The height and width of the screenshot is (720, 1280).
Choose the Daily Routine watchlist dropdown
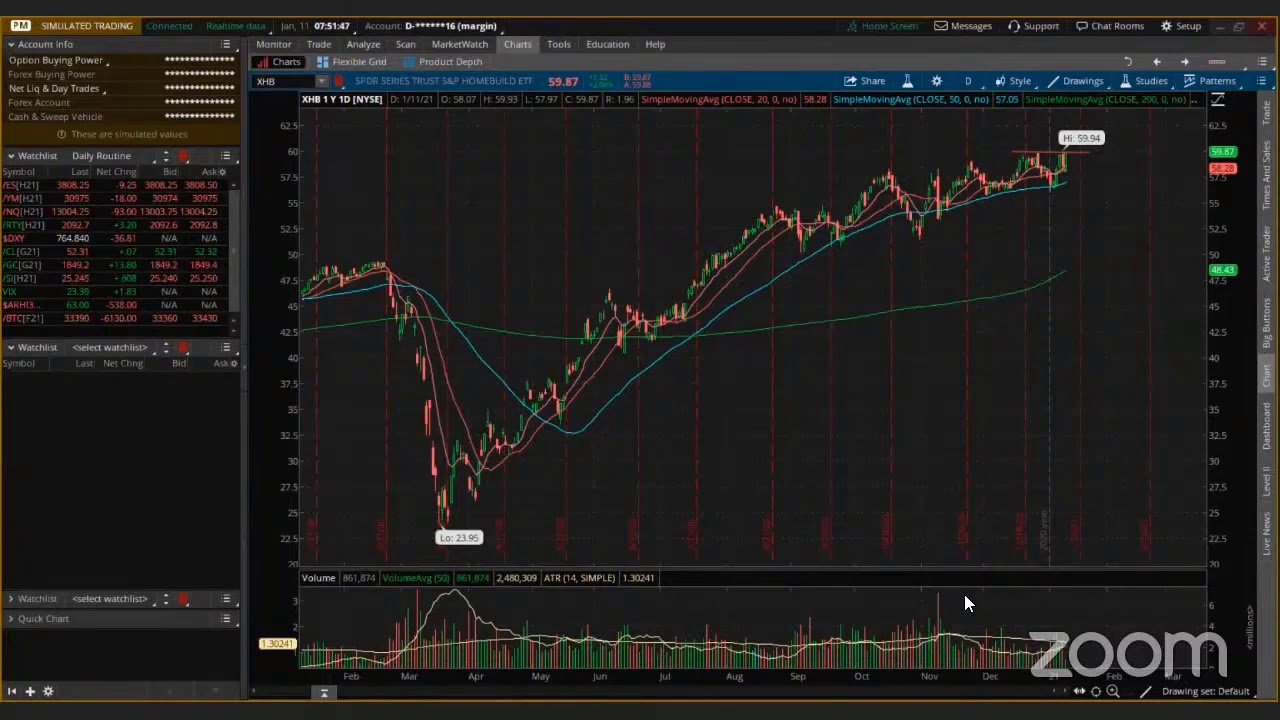point(115,156)
